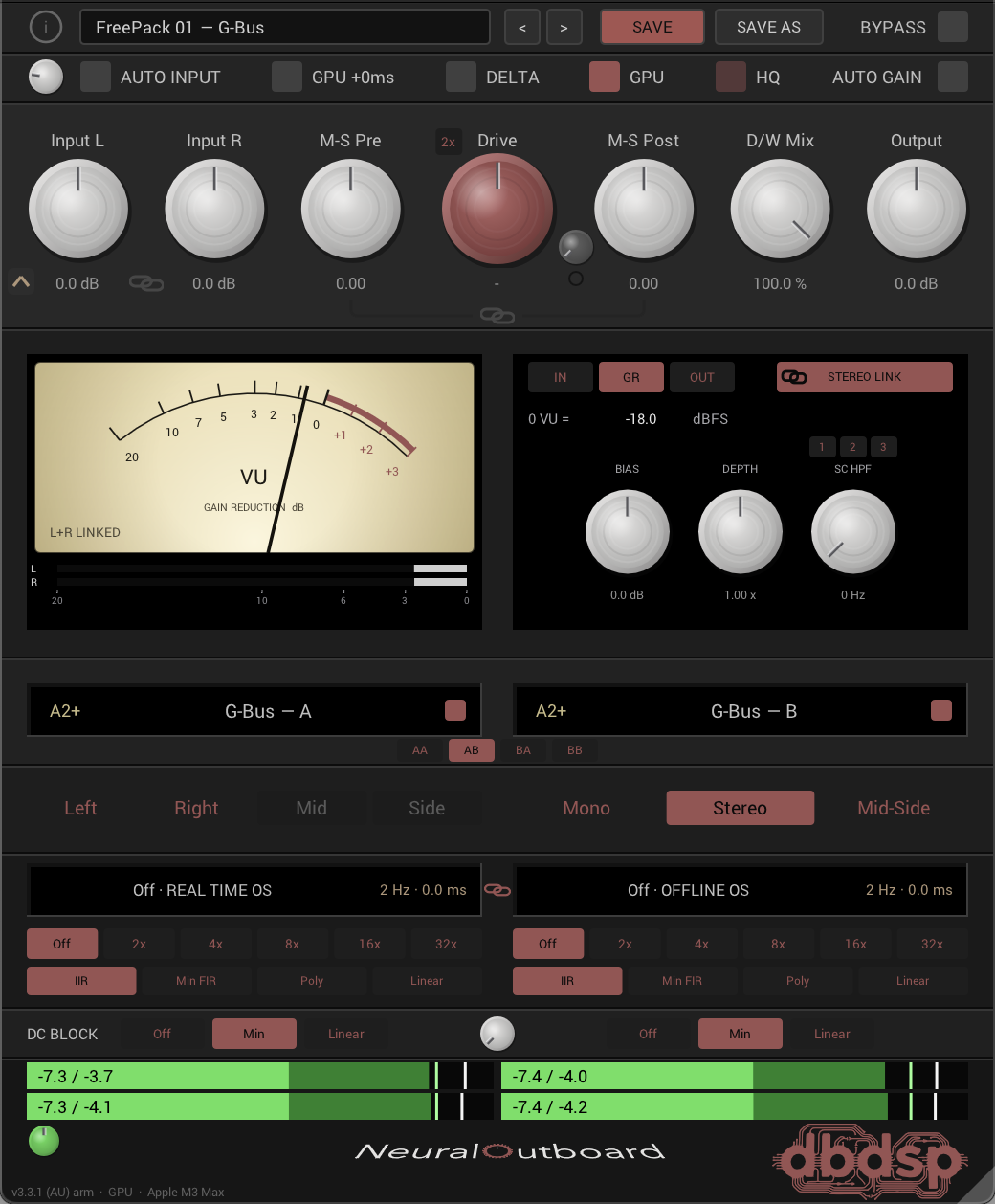Toggle the BYPASS checkbox
995x1204 pixels.
click(953, 27)
